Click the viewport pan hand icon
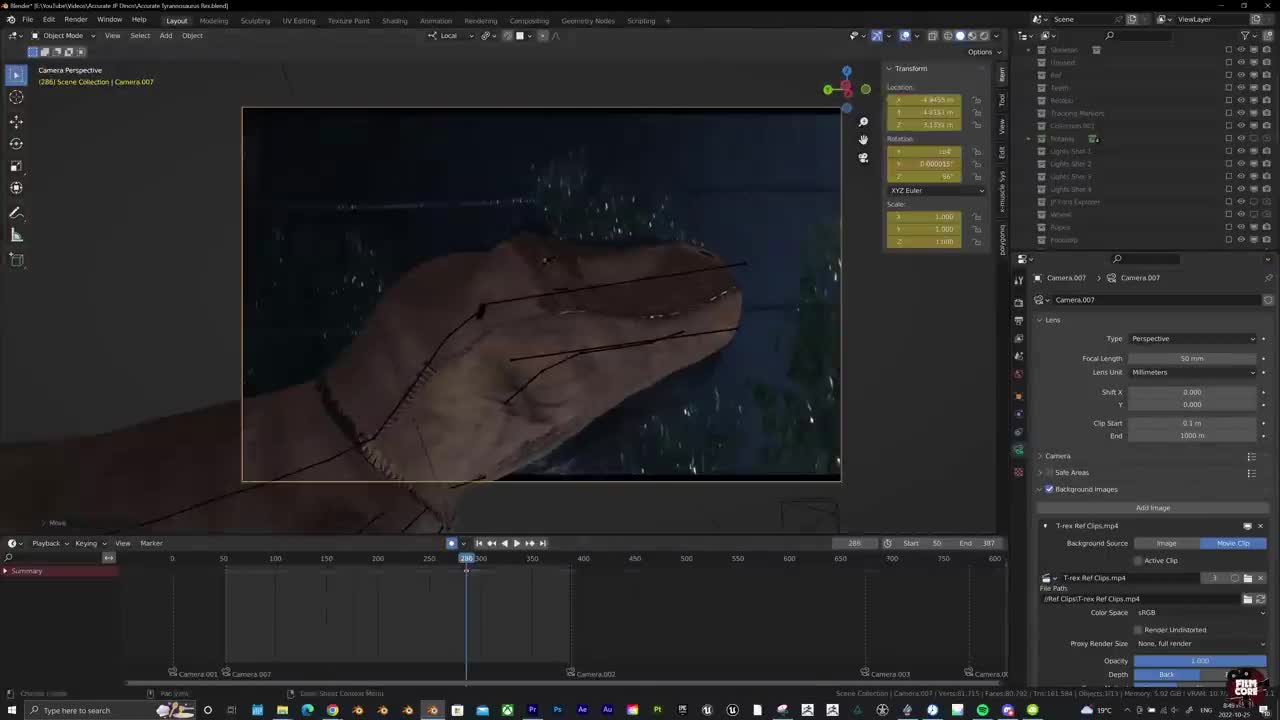Image resolution: width=1280 pixels, height=720 pixels. pyautogui.click(x=863, y=139)
